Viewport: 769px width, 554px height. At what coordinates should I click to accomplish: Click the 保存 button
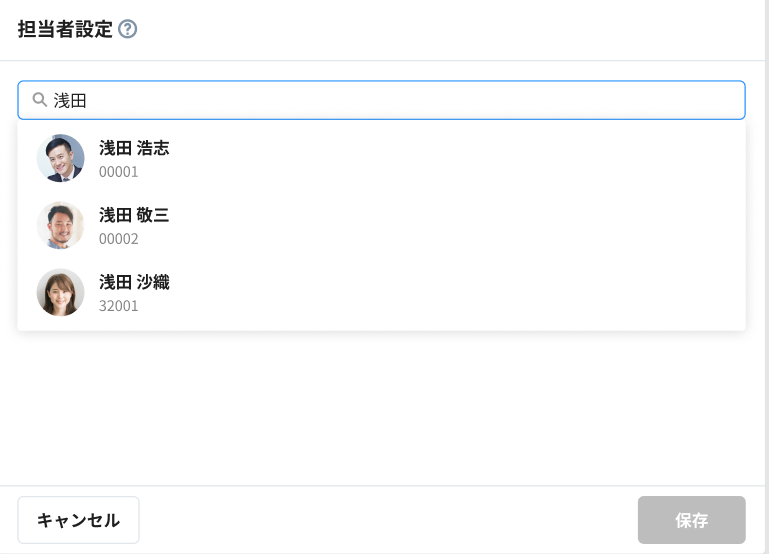pyautogui.click(x=691, y=520)
